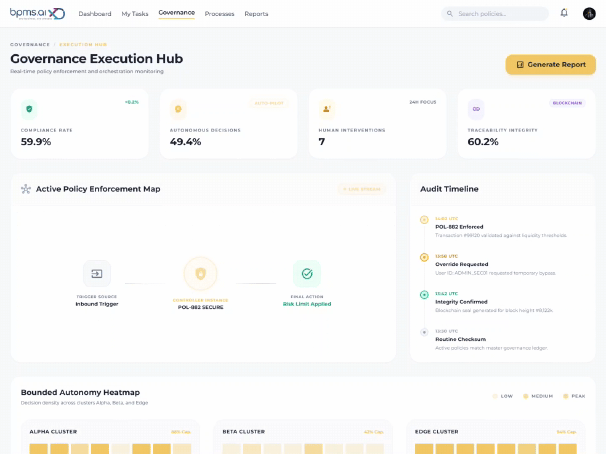Image resolution: width=606 pixels, height=454 pixels.
Task: Select the POL-882 Enforced timeline marker
Action: (424, 219)
